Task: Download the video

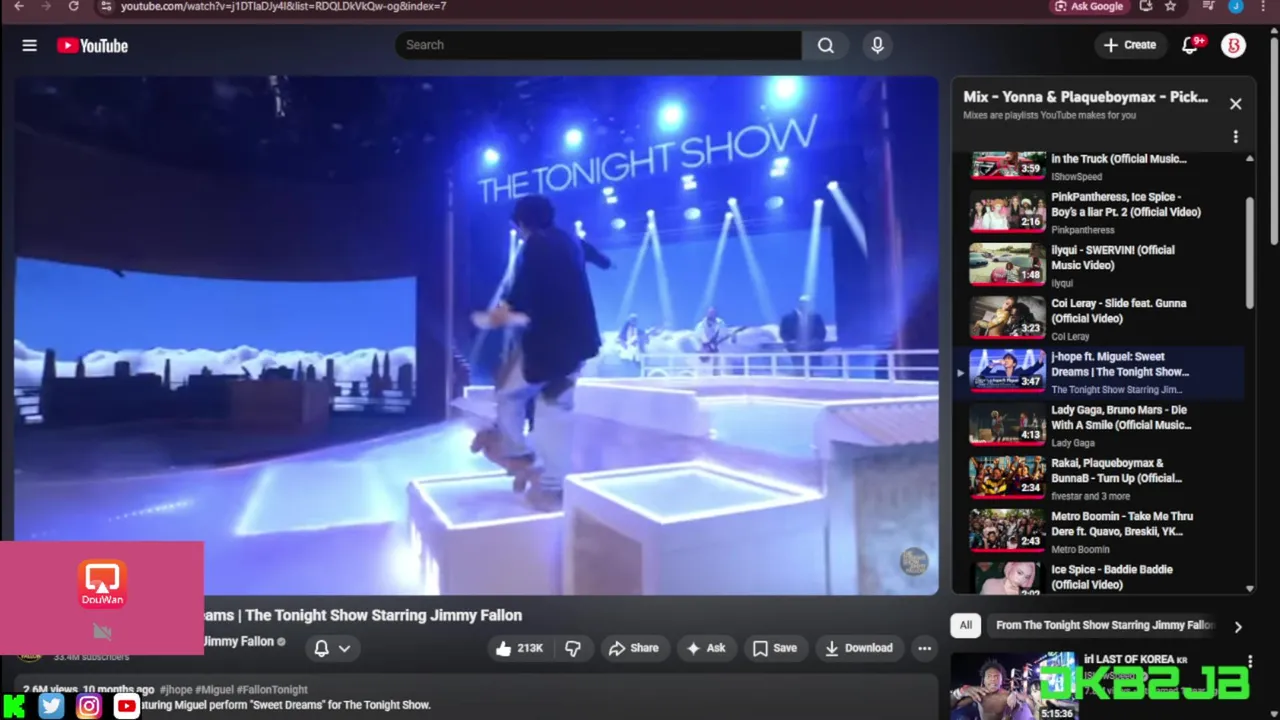Action: pyautogui.click(x=858, y=648)
